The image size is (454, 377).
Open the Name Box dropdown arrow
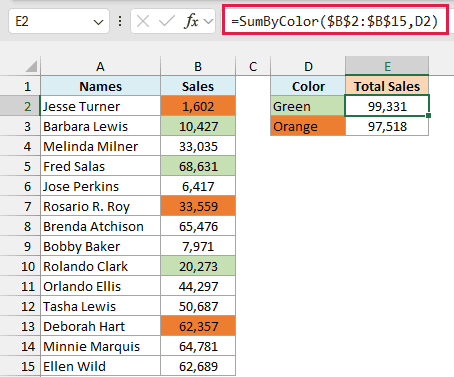click(98, 22)
